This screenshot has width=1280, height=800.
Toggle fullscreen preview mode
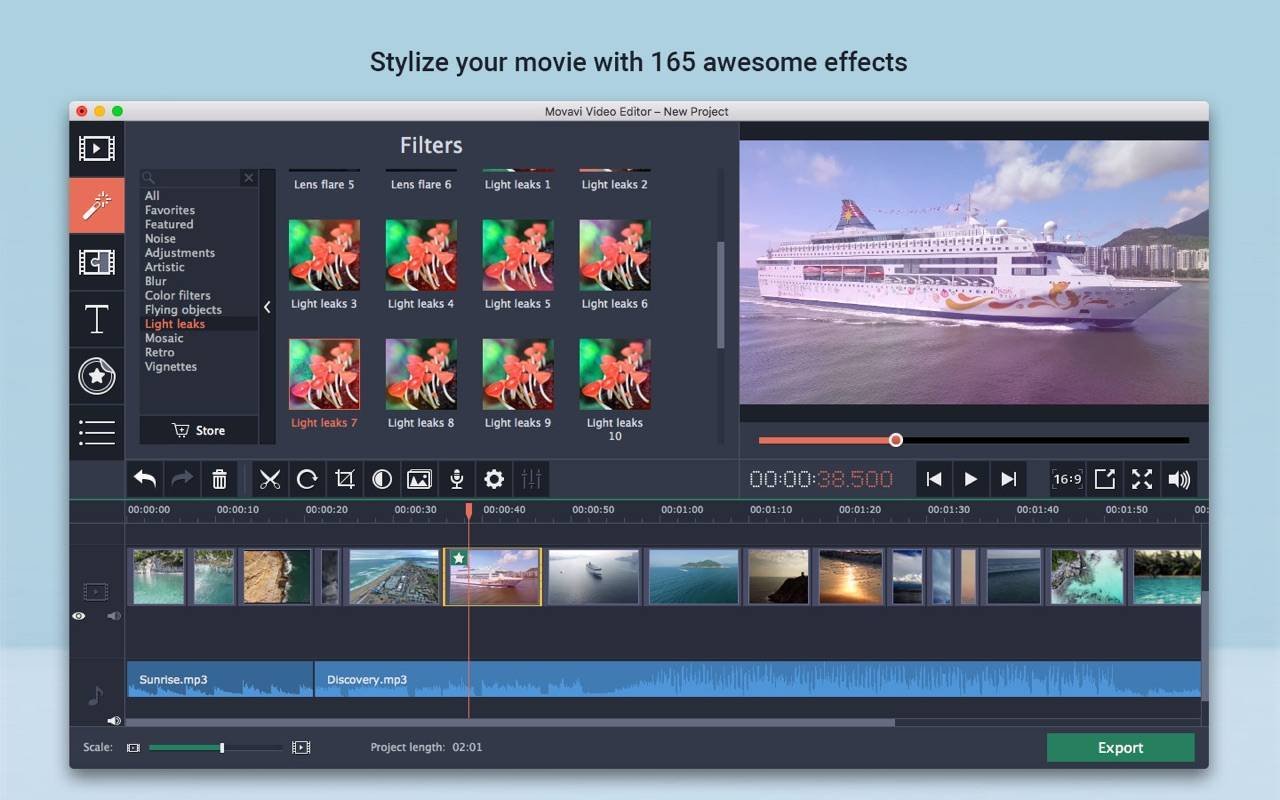pos(1142,479)
